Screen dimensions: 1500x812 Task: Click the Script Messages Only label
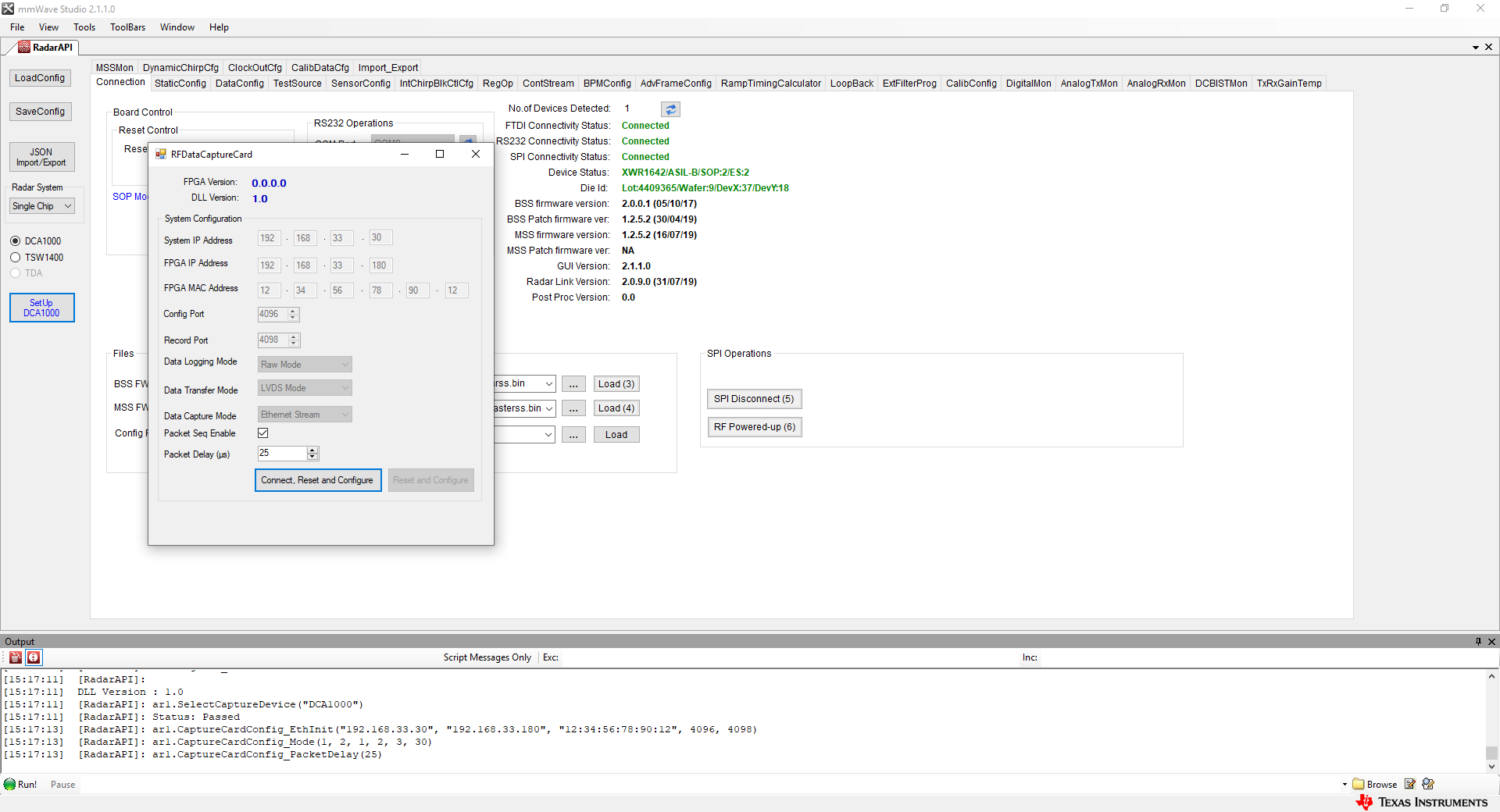(x=487, y=657)
